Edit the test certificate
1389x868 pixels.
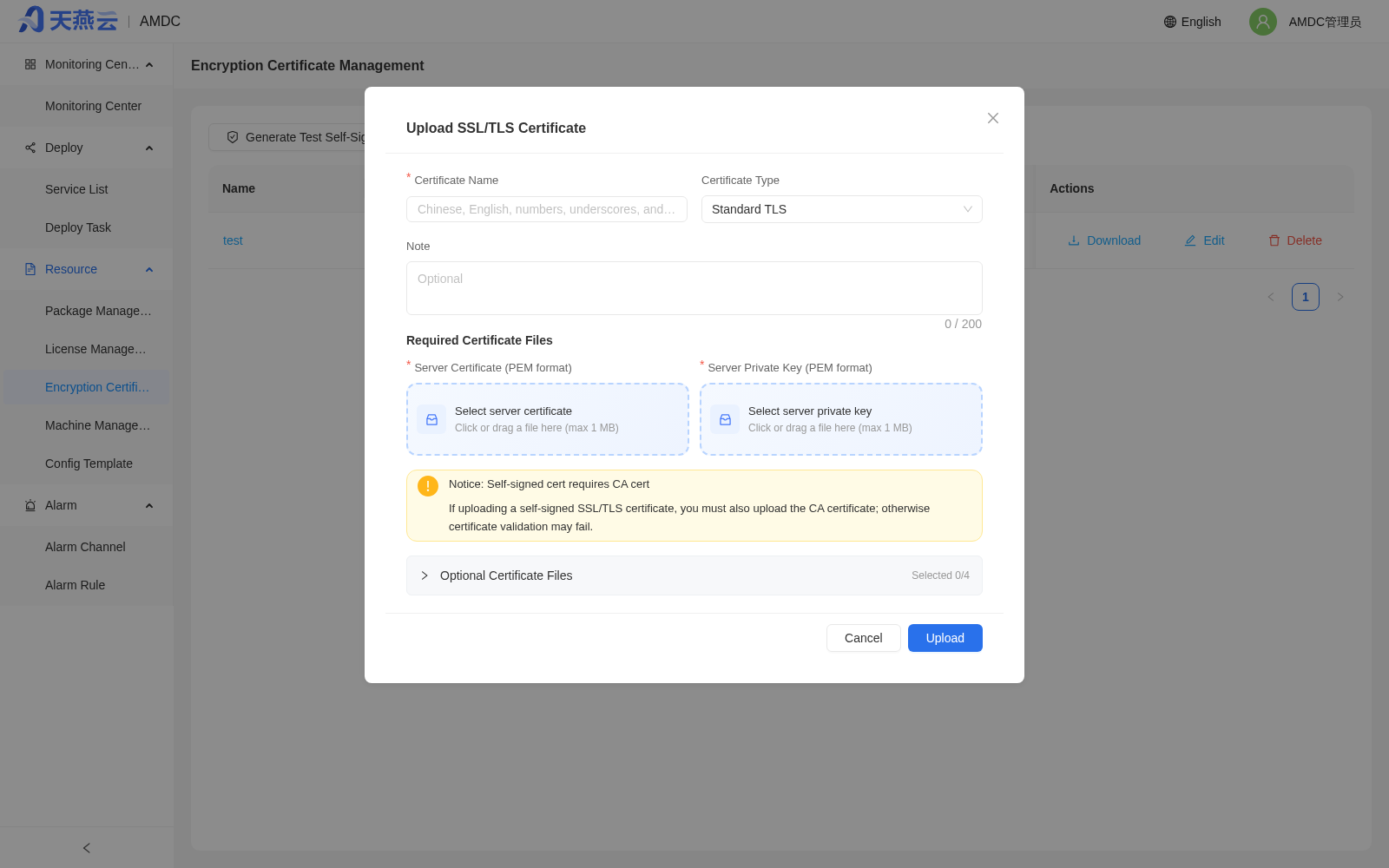coord(1204,240)
